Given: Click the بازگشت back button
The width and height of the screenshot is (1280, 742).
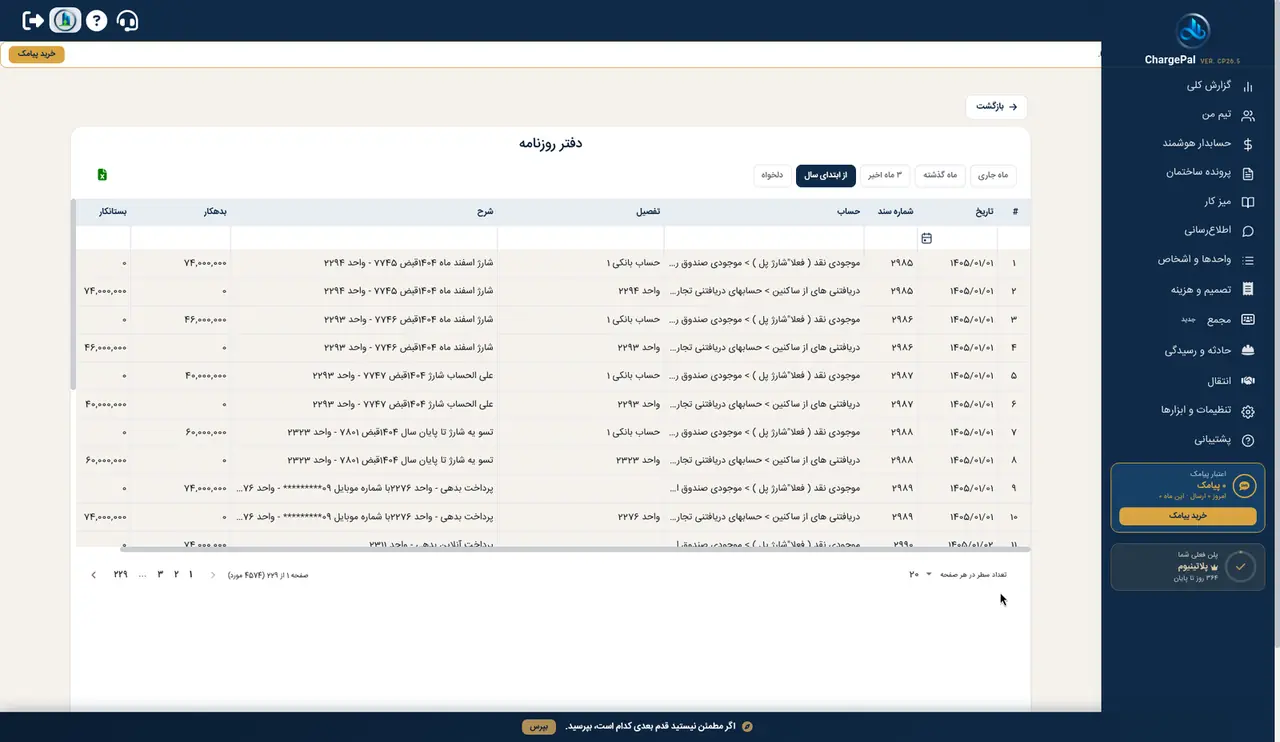Looking at the screenshot, I should (996, 106).
